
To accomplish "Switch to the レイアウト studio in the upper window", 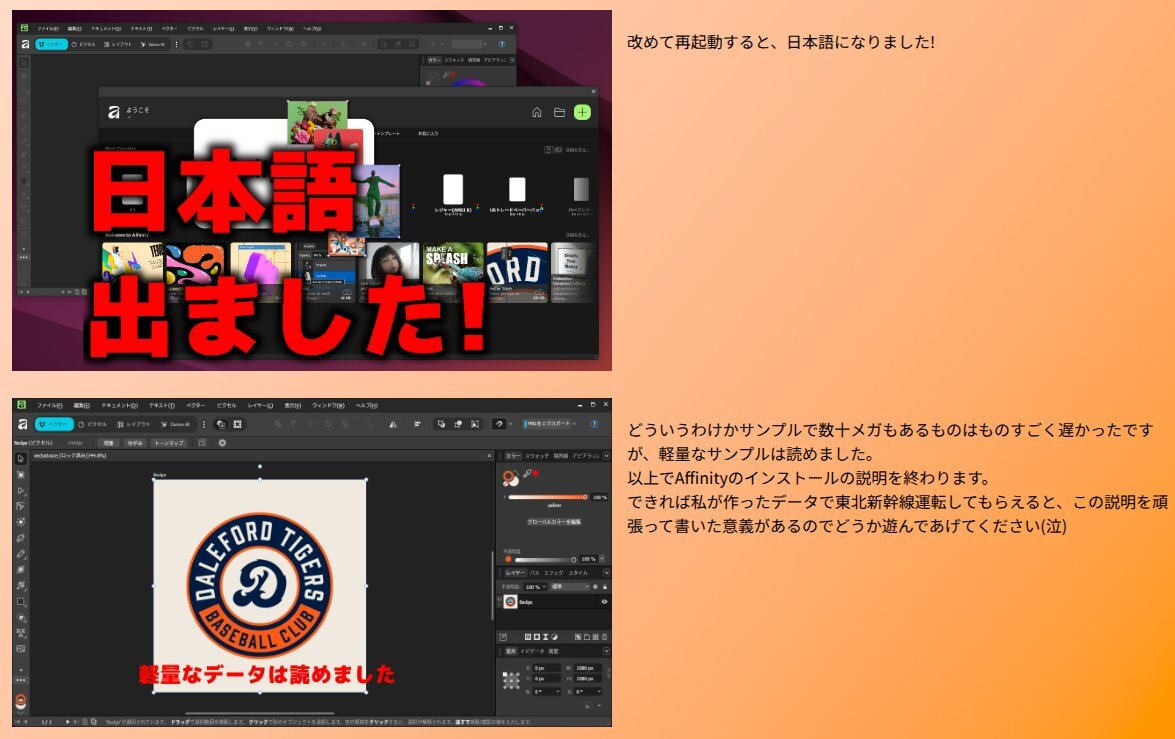I will [118, 44].
